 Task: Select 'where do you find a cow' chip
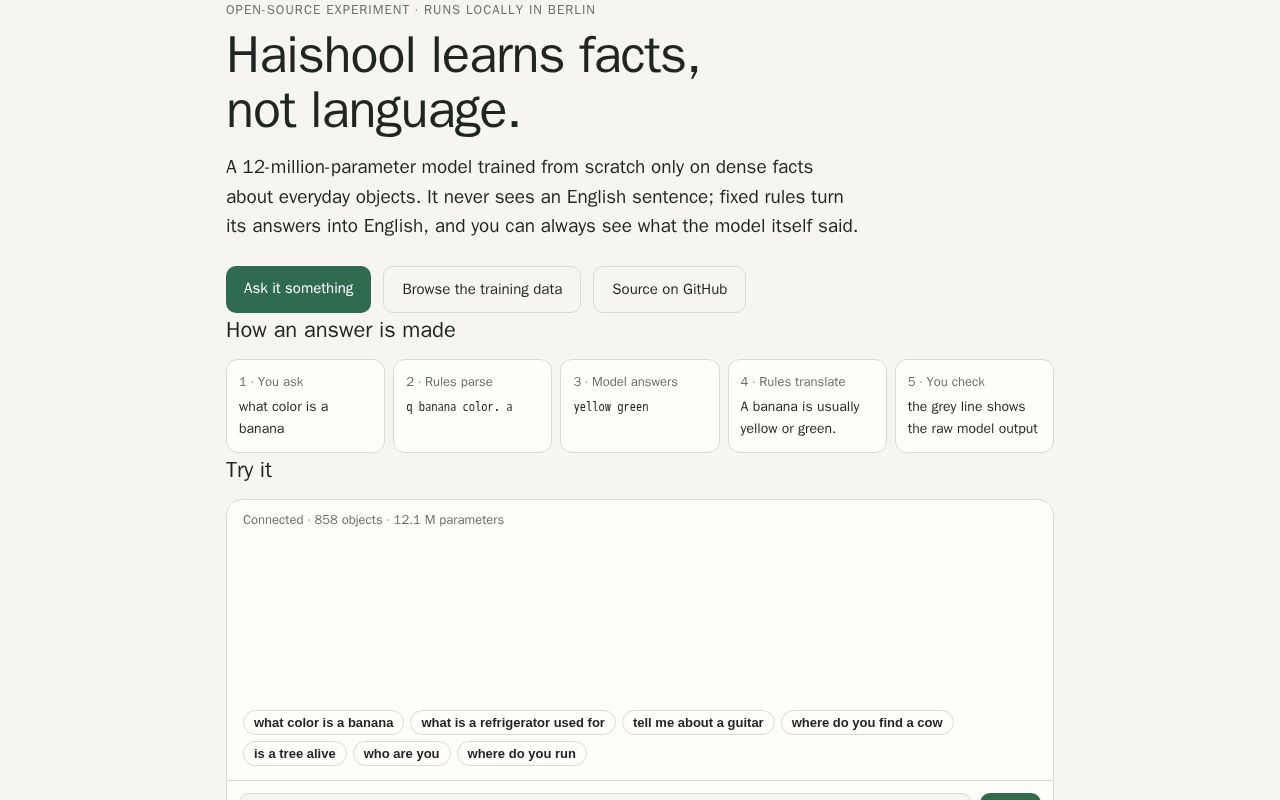pyautogui.click(x=867, y=723)
